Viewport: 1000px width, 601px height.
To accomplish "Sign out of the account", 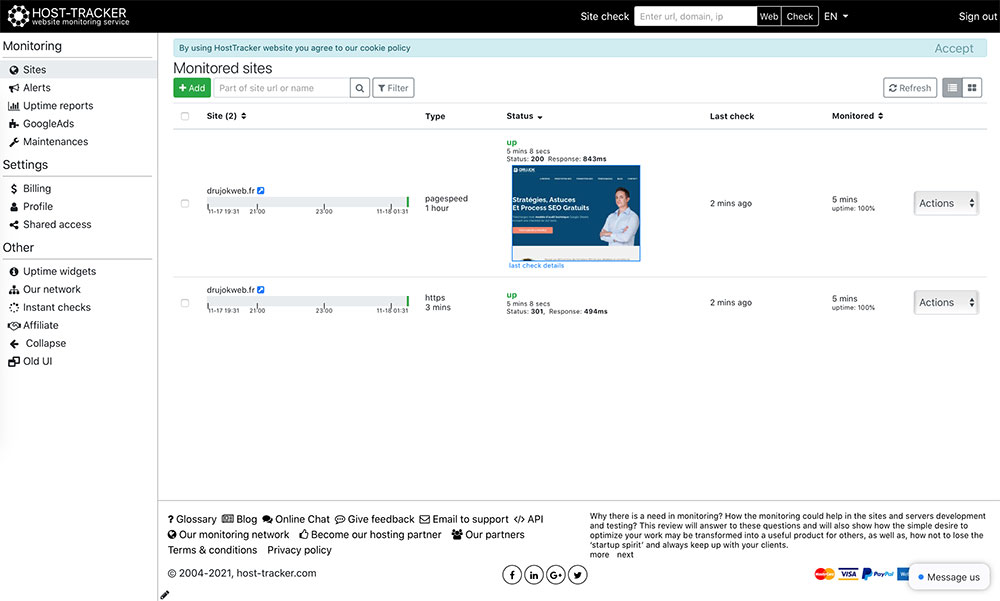I will (x=977, y=17).
